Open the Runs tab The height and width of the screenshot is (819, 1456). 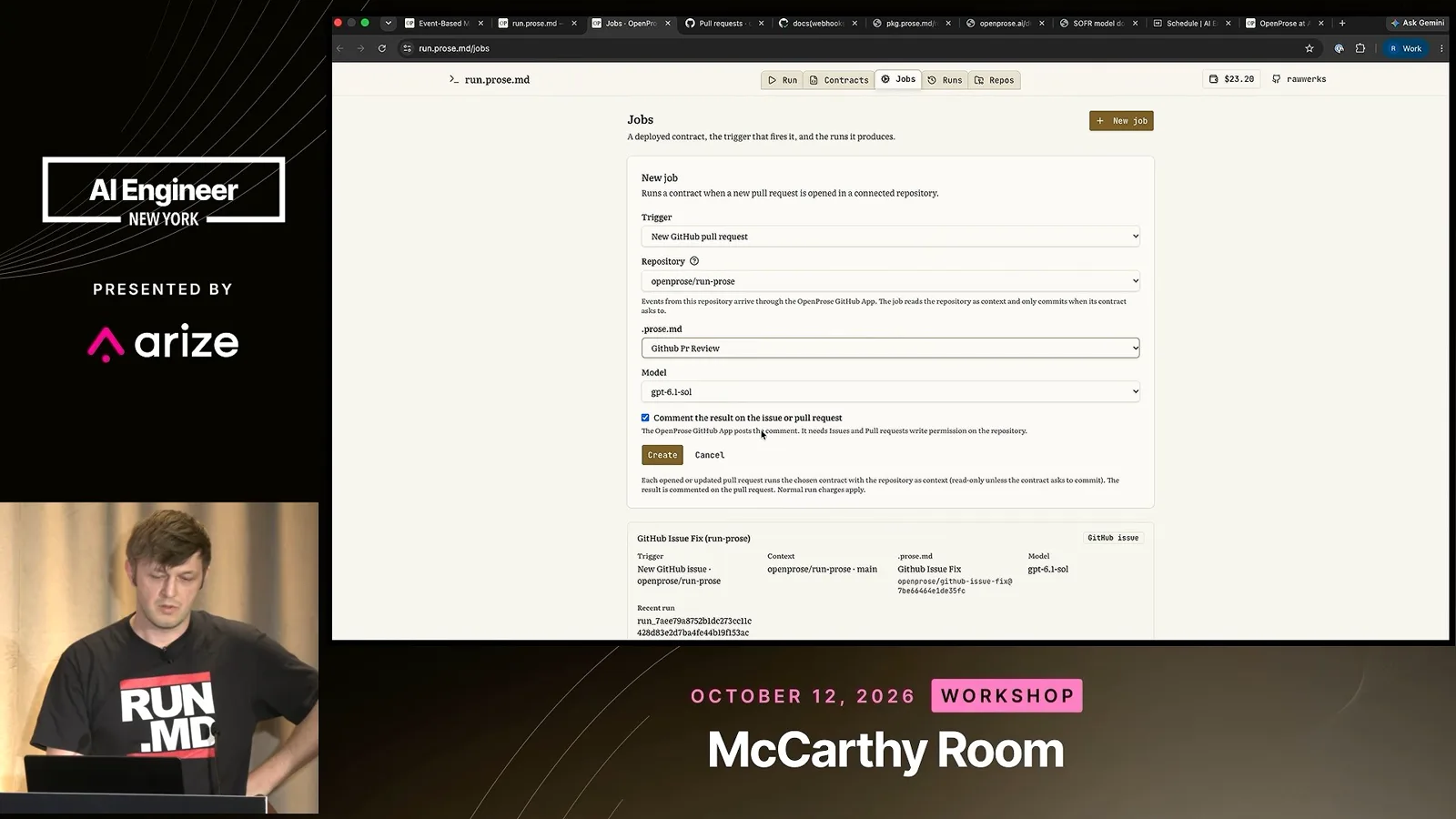tap(945, 80)
